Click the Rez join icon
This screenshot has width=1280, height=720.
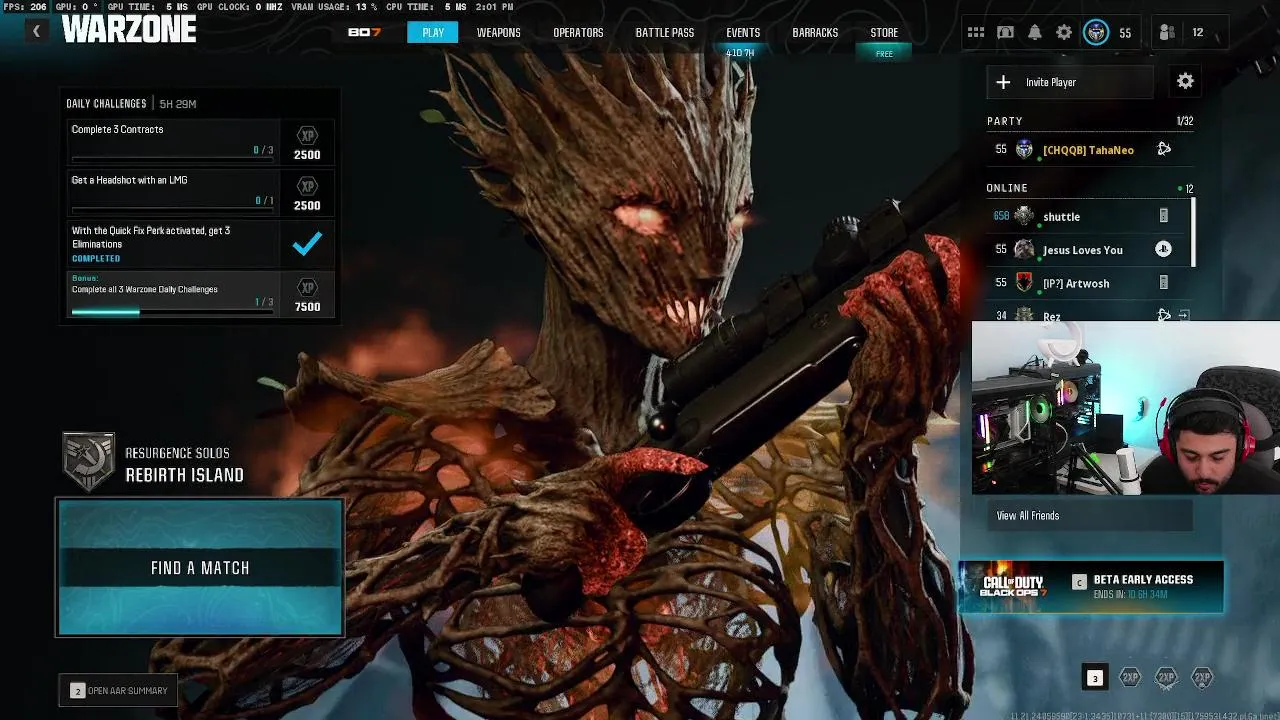[1184, 315]
